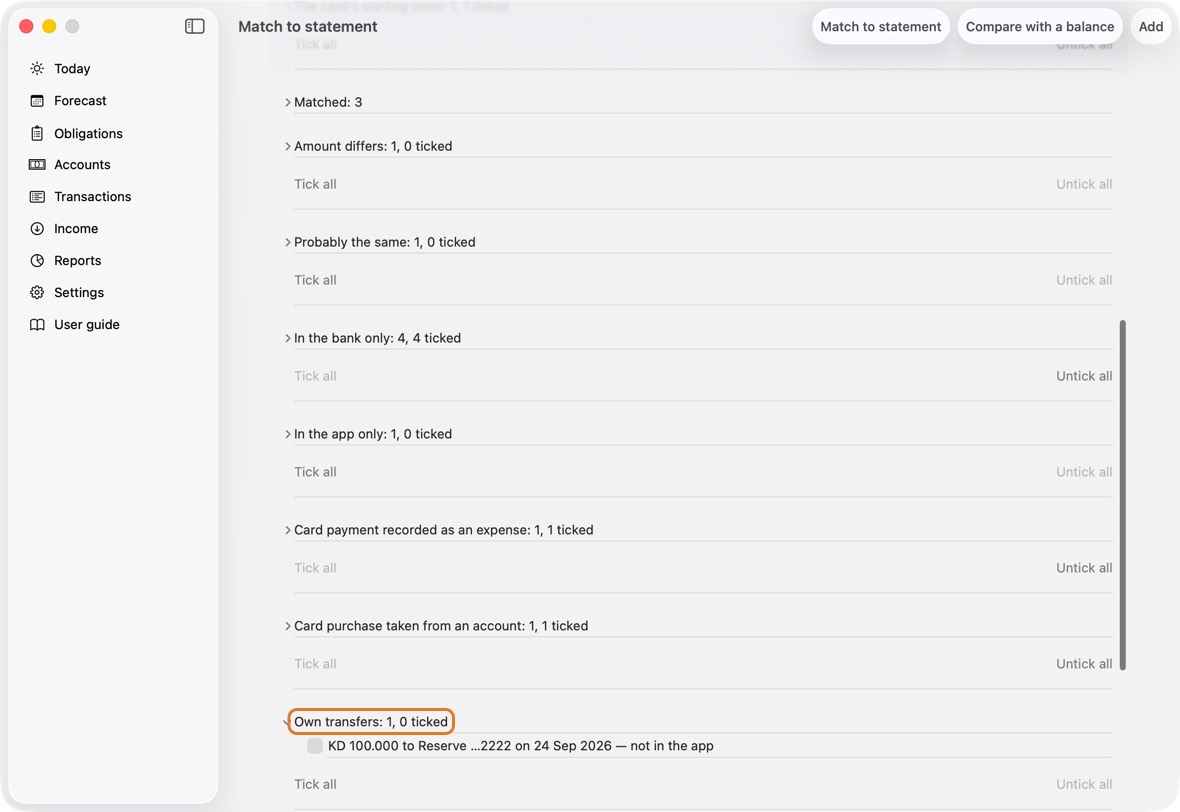Untick all under Card payment recorded as expense
Screen dimensions: 1180x812
[x=1084, y=568]
